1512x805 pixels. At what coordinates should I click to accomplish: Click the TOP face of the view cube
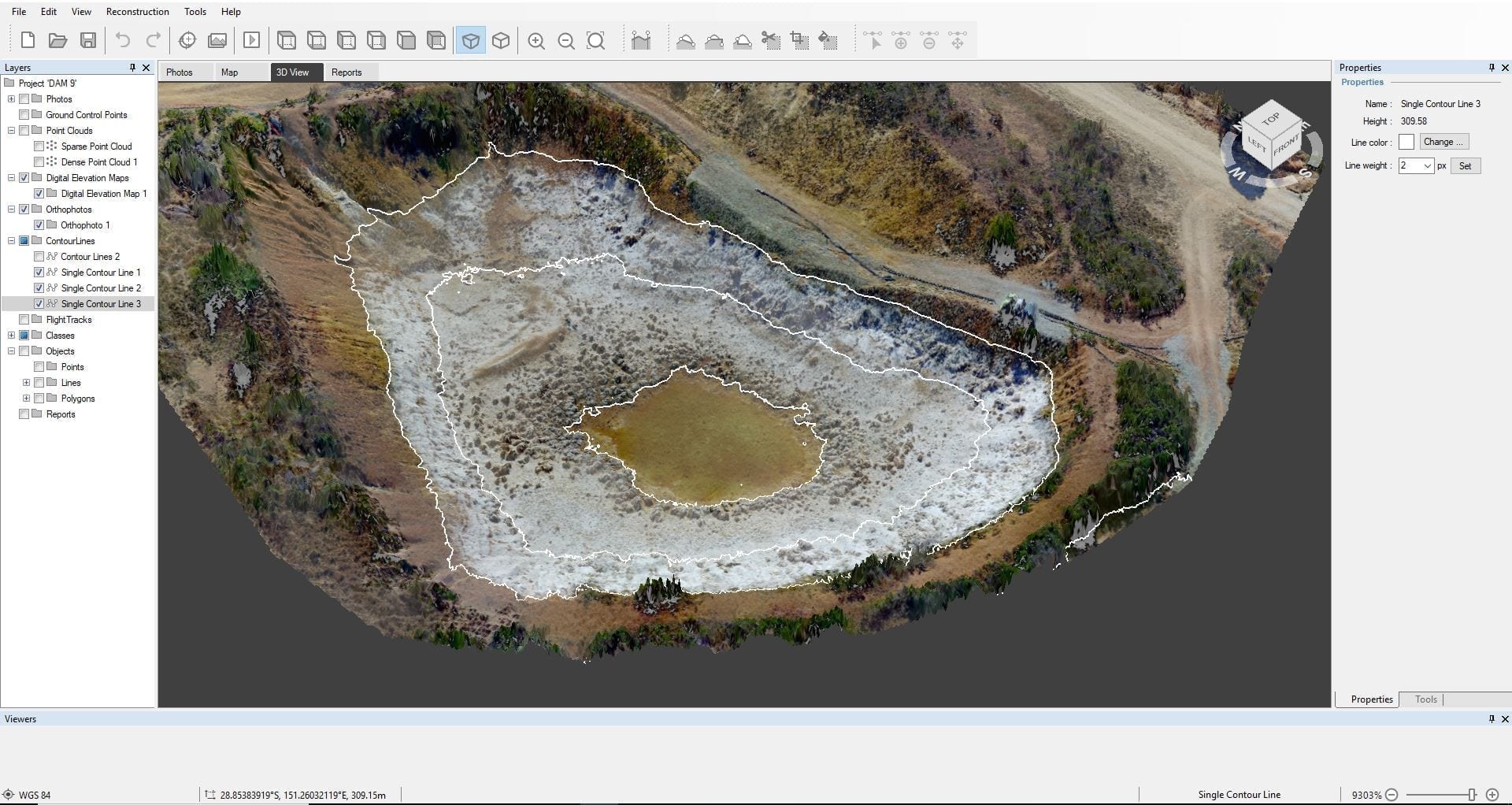pyautogui.click(x=1270, y=119)
